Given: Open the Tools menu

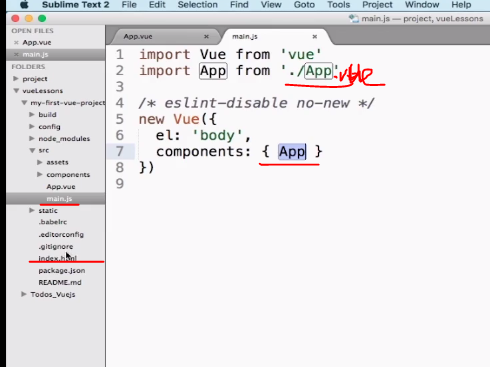Looking at the screenshot, I should click(338, 5).
